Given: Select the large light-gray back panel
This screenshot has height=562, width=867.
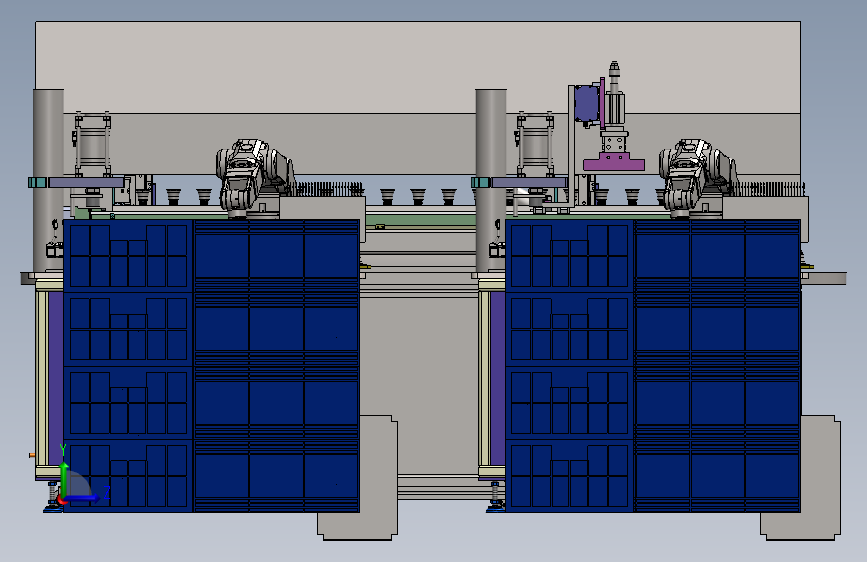Looking at the screenshot, I should click(417, 66).
